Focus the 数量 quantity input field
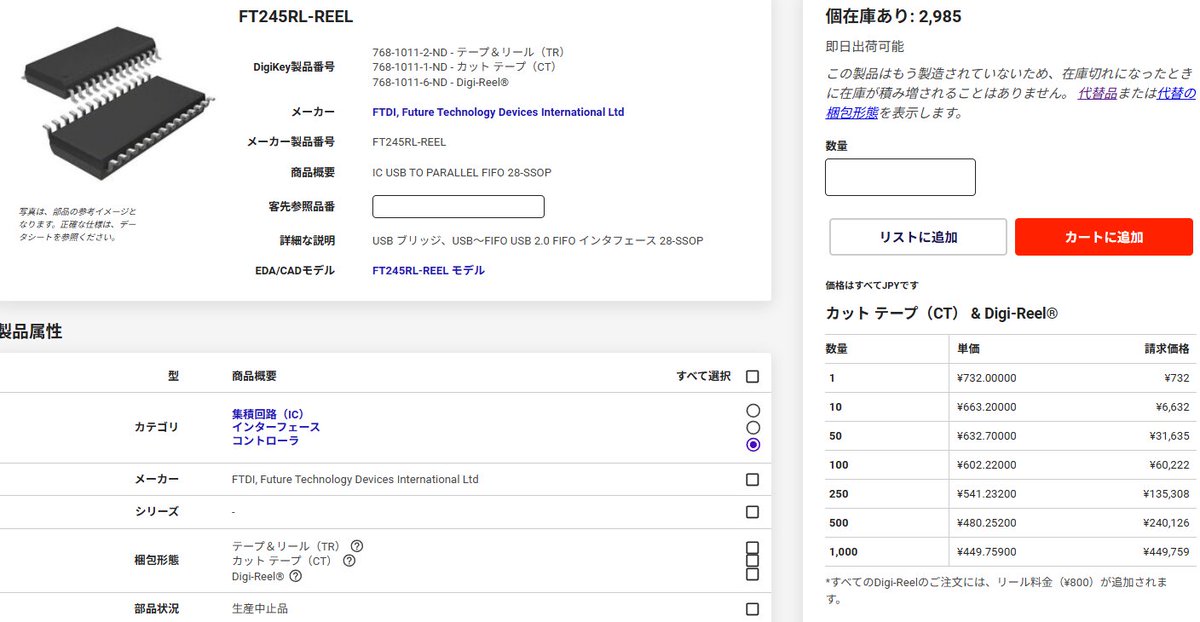Image resolution: width=1200 pixels, height=622 pixels. coord(900,177)
